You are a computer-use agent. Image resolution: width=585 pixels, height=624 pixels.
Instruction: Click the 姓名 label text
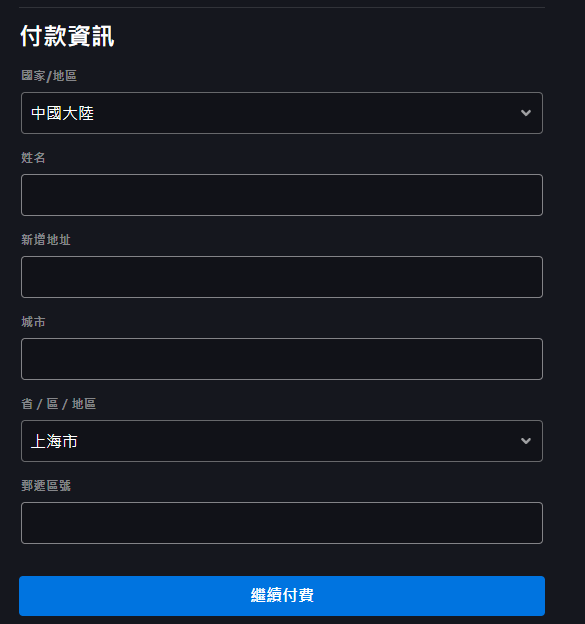33,158
